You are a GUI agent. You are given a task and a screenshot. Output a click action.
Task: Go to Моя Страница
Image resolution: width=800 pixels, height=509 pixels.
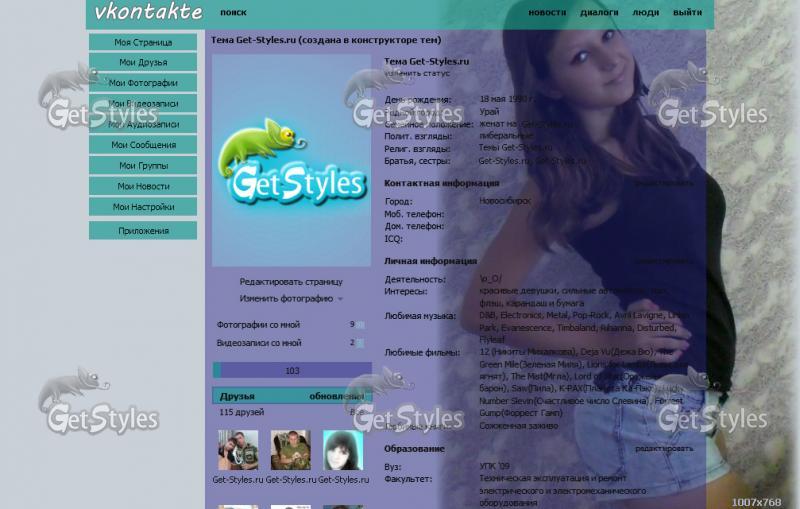[143, 42]
